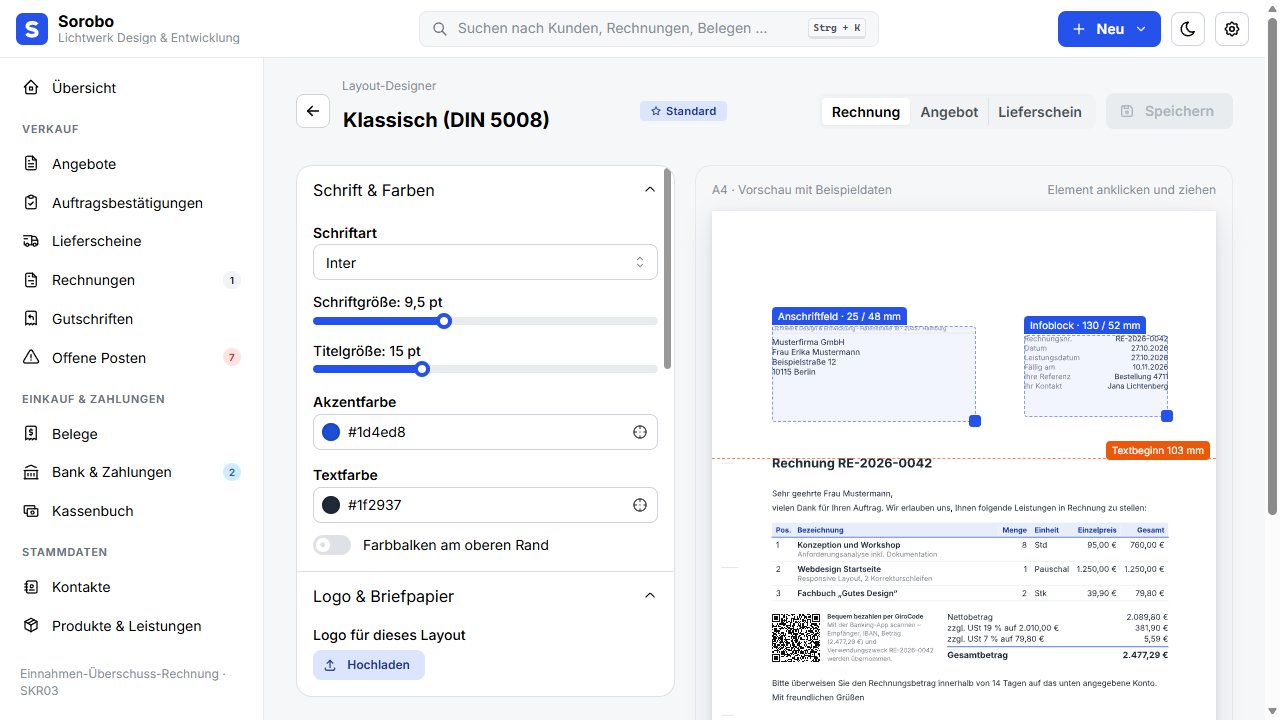Image resolution: width=1280 pixels, height=720 pixels.
Task: Click the Auftragsbestätigungen clipboard icon
Action: pos(32,203)
